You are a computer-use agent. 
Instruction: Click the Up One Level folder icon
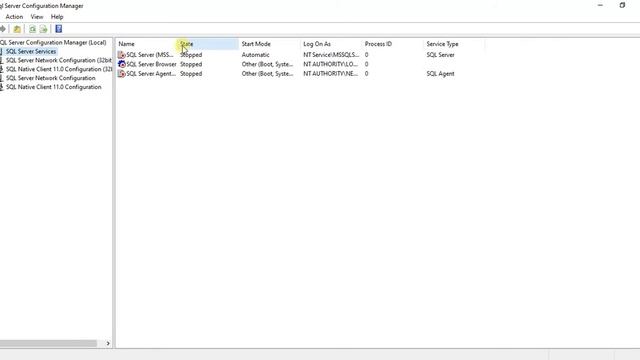coord(17,29)
